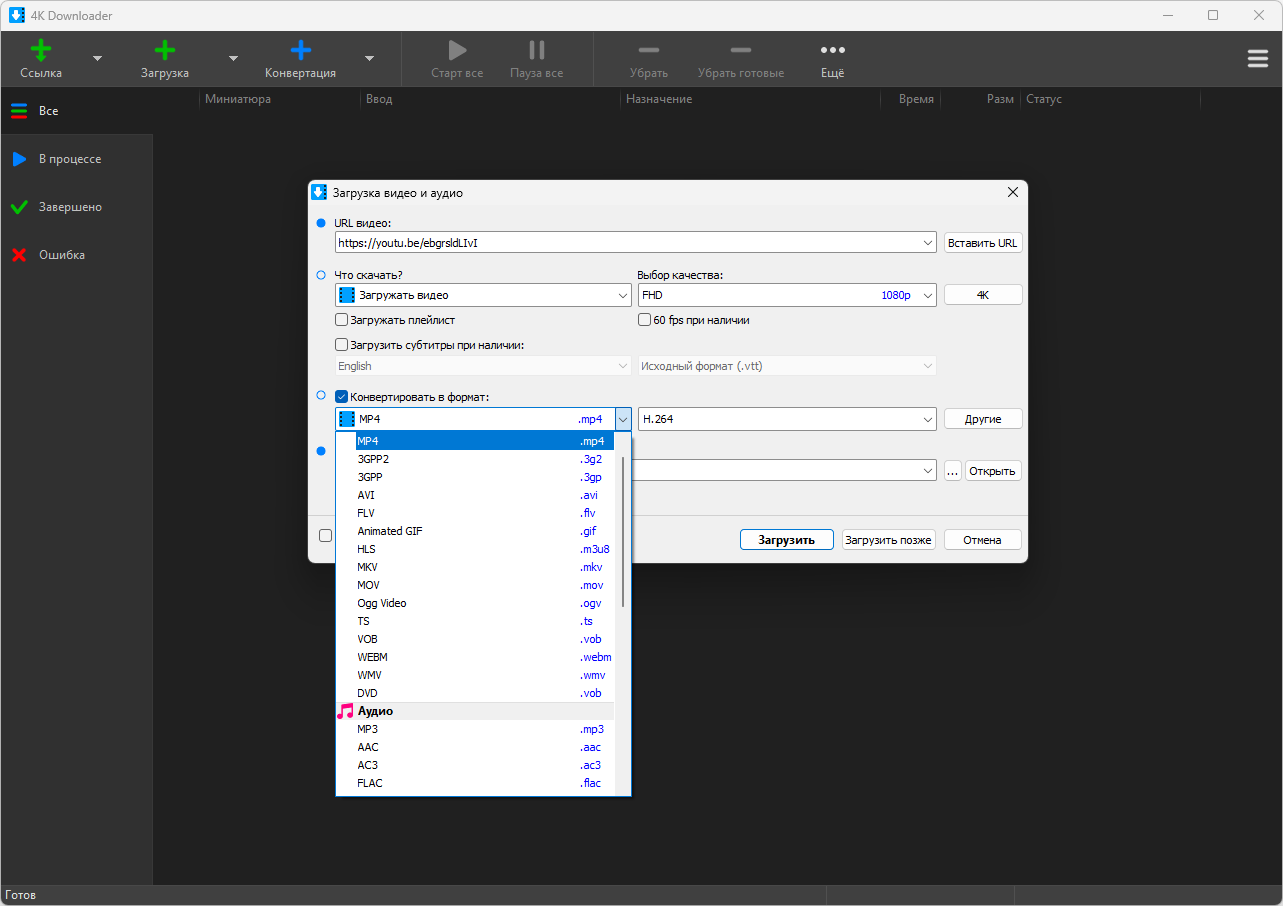Open the H.264 codec dropdown
The height and width of the screenshot is (906, 1283).
tap(787, 419)
